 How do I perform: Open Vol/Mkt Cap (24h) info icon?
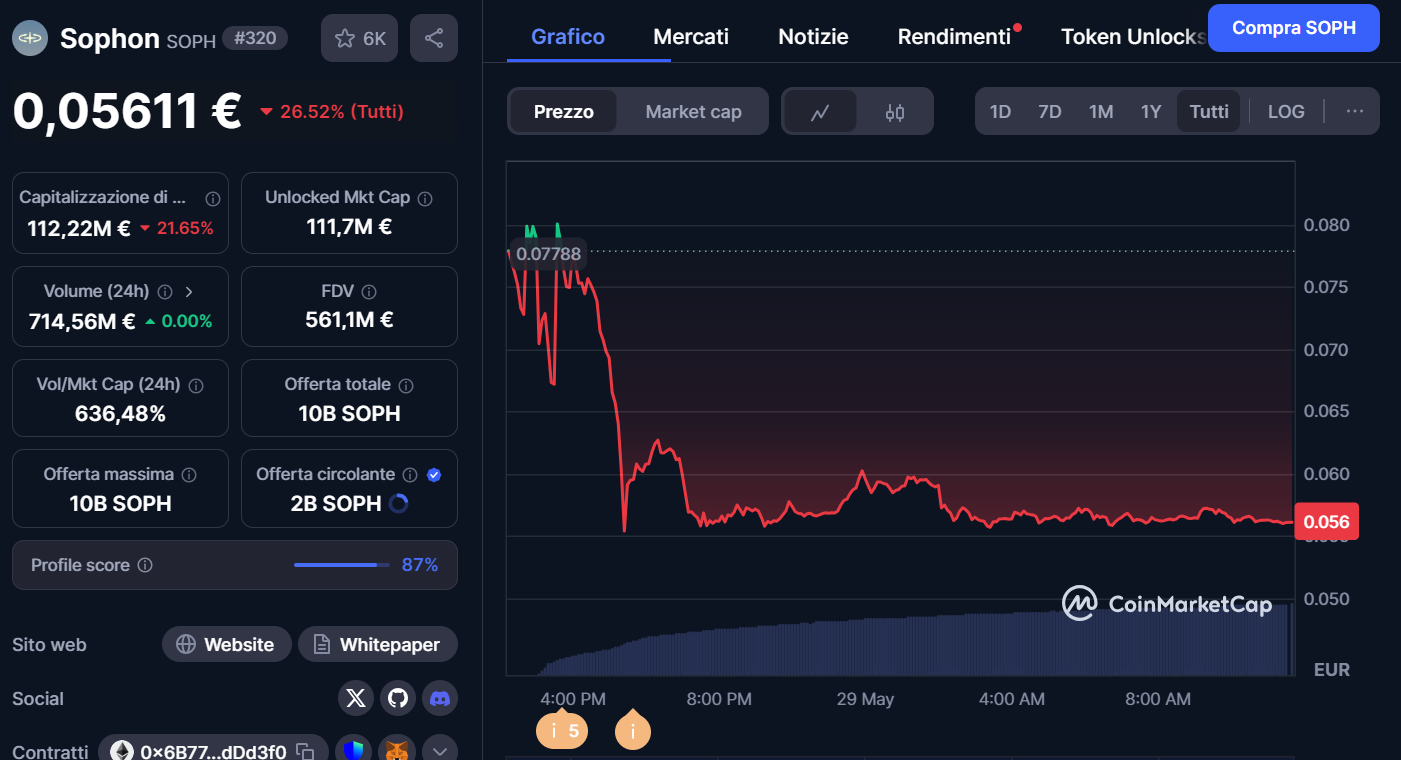196,385
